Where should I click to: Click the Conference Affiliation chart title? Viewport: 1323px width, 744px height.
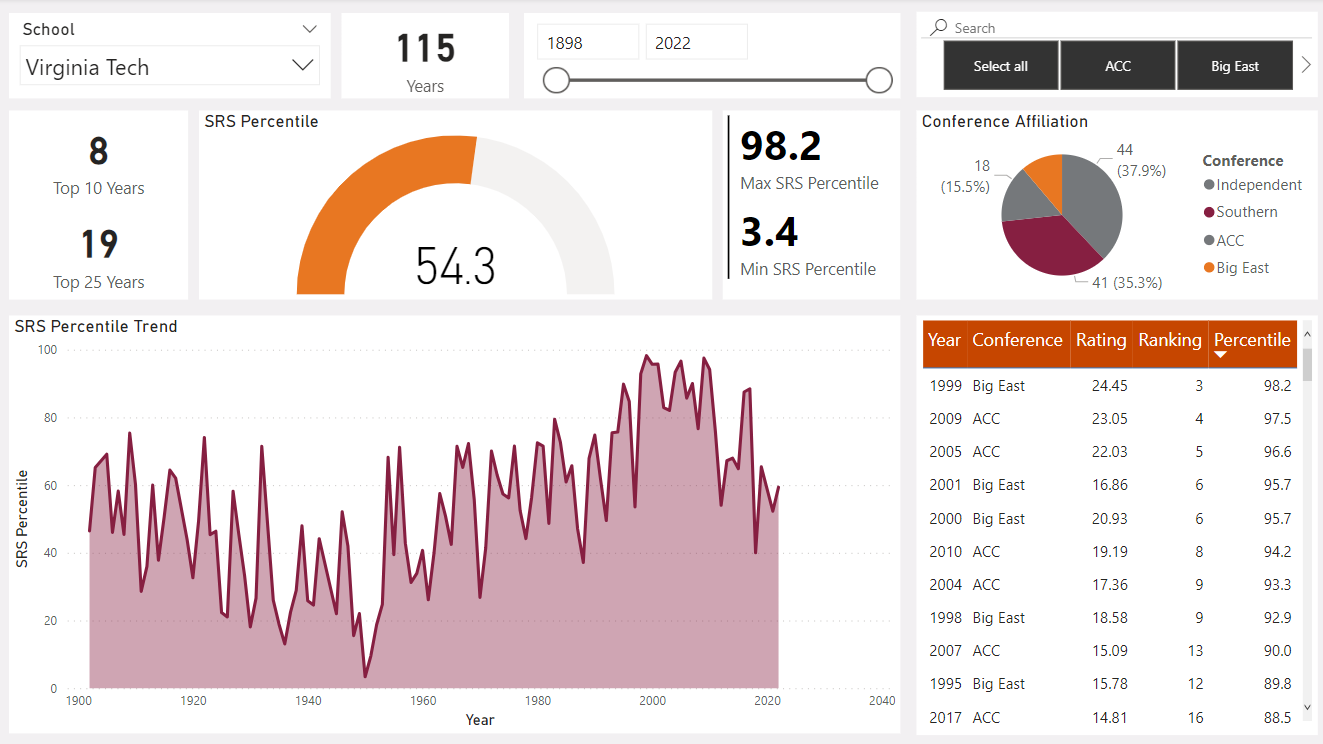(1005, 121)
